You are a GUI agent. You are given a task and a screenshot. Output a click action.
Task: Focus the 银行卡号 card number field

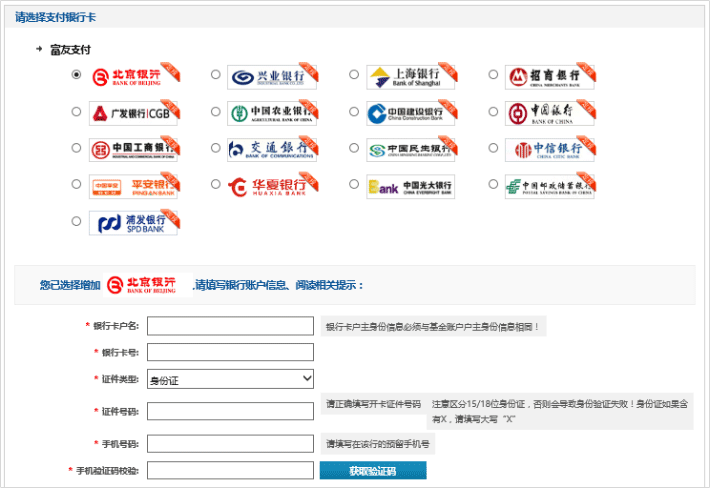point(230,352)
